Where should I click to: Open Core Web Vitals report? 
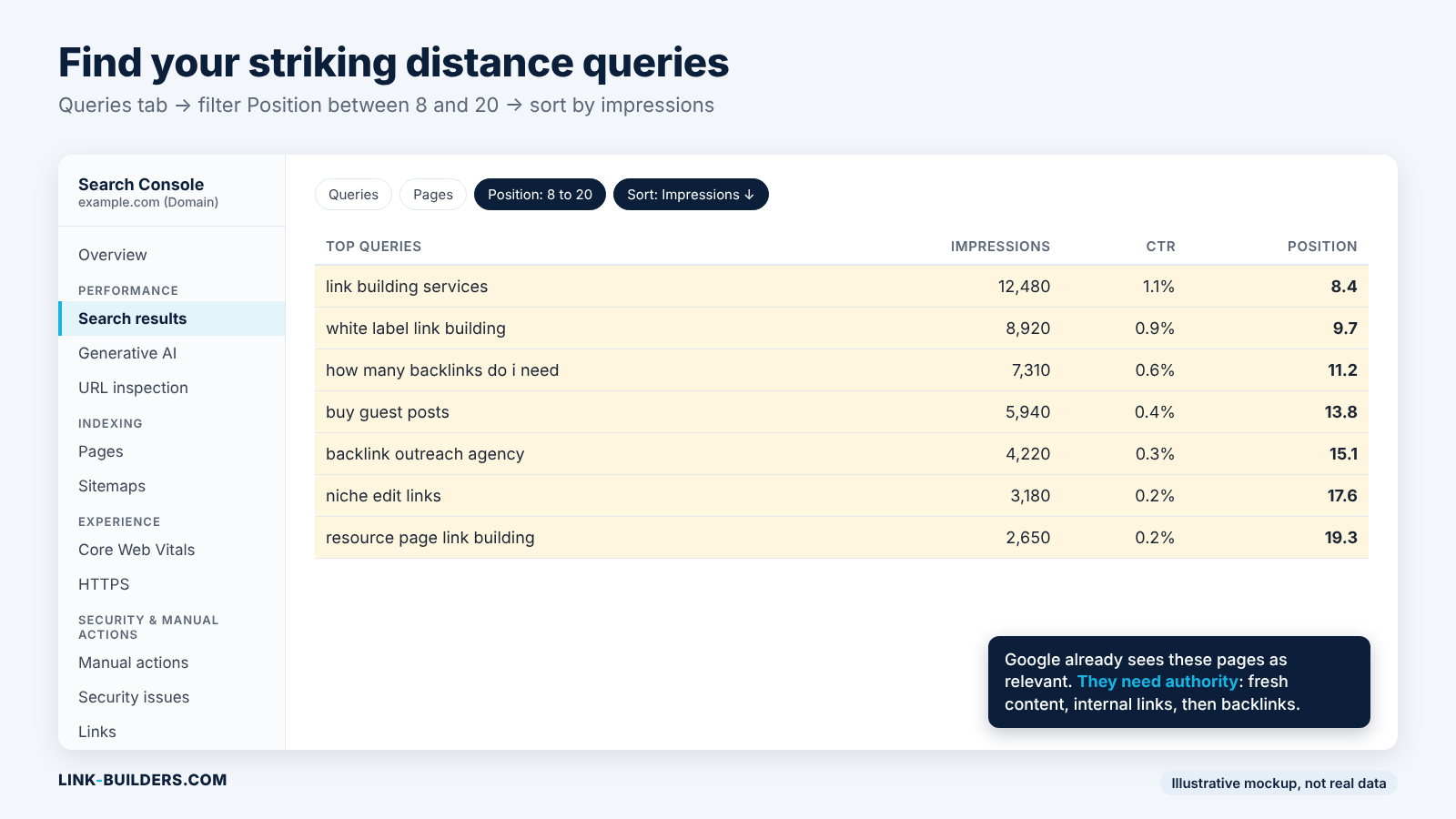136,550
